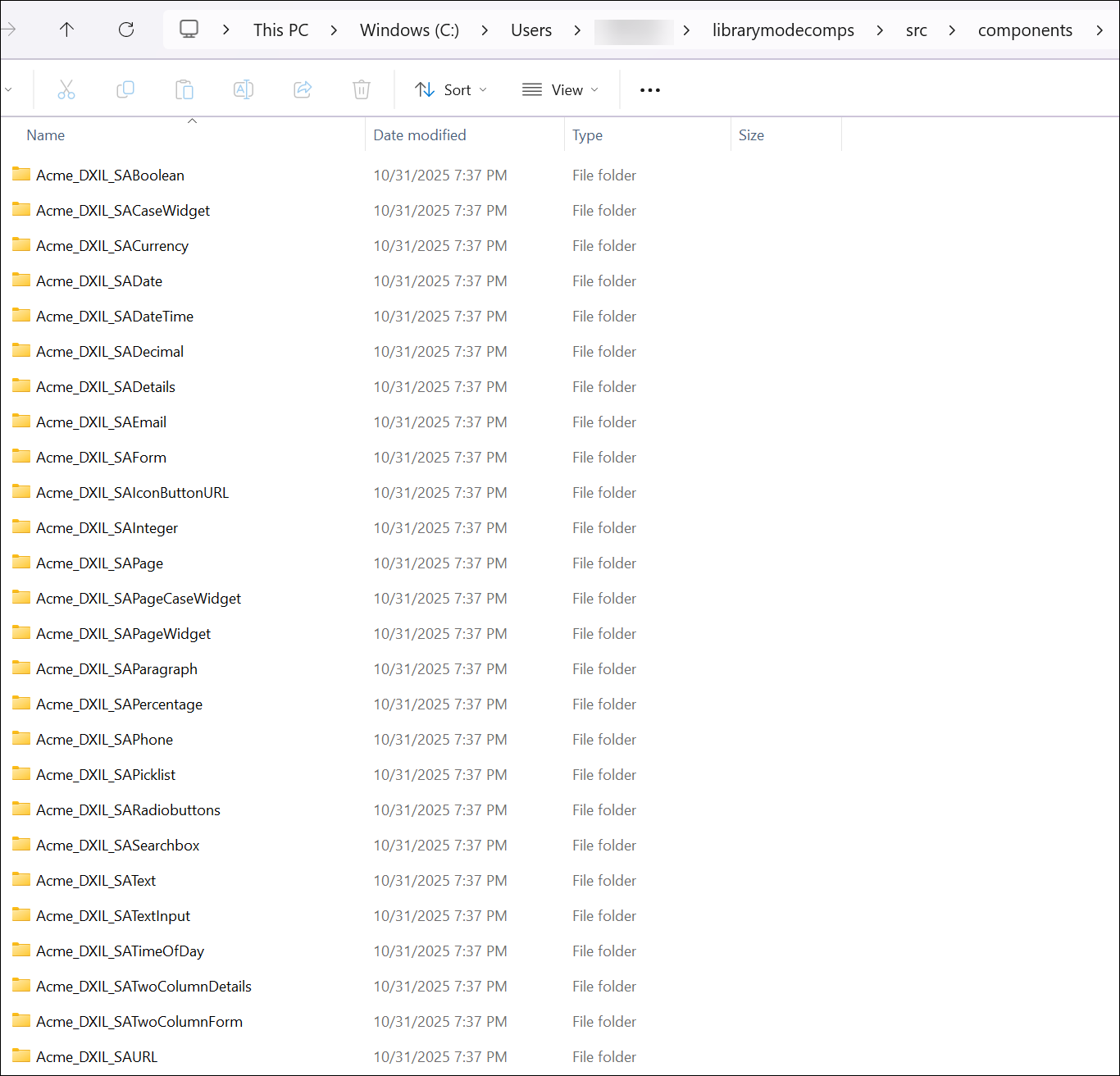This screenshot has height=1076, width=1120.
Task: Select the Acme_DXIL_SAEmail folder
Action: coord(101,422)
